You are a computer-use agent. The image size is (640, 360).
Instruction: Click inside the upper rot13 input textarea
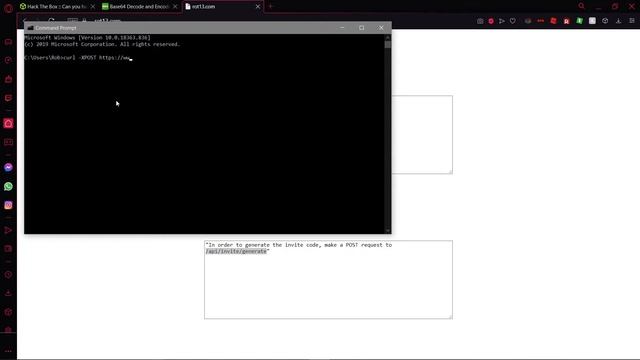(x=422, y=135)
